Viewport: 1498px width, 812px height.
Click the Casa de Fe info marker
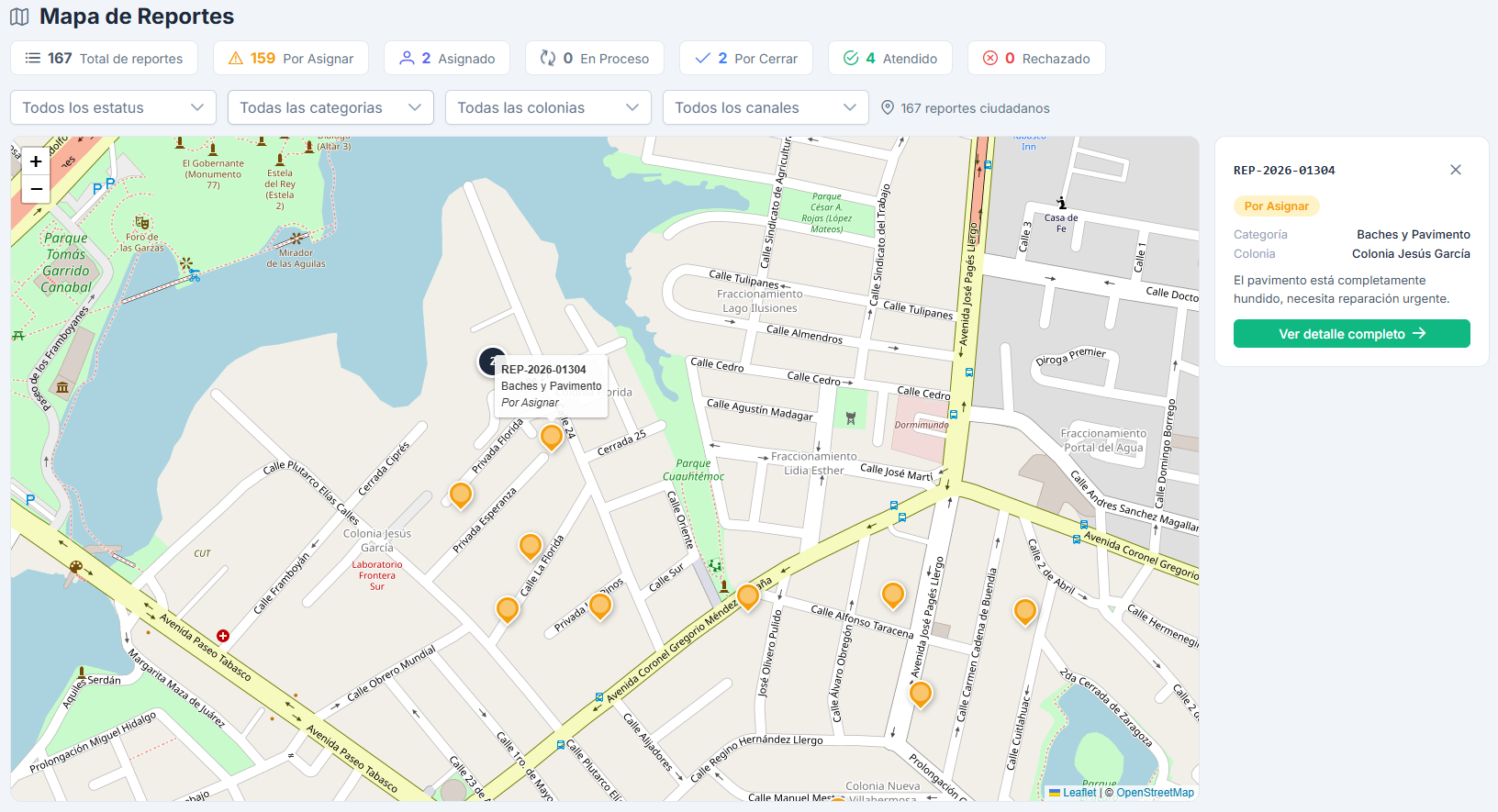tap(1061, 204)
